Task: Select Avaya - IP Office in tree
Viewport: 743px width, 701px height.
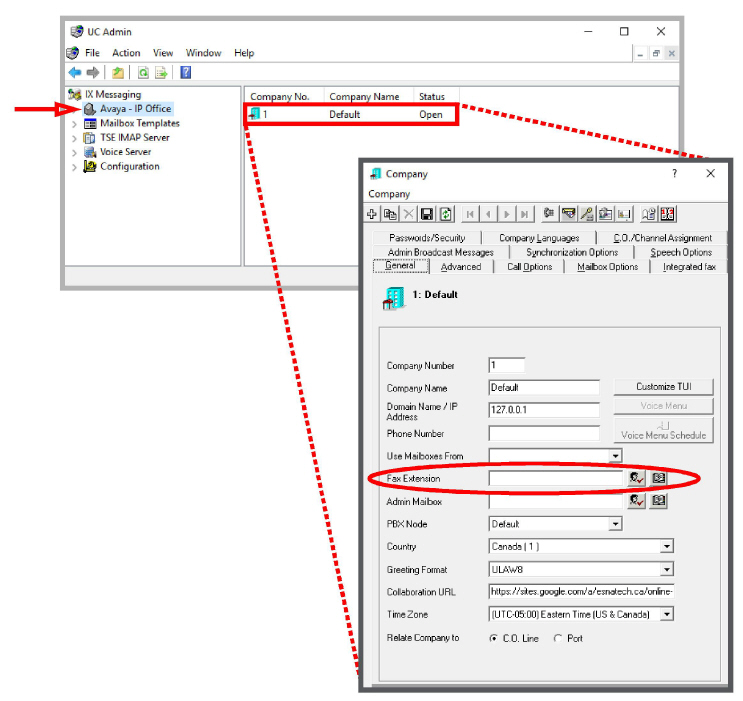Action: coord(136,109)
